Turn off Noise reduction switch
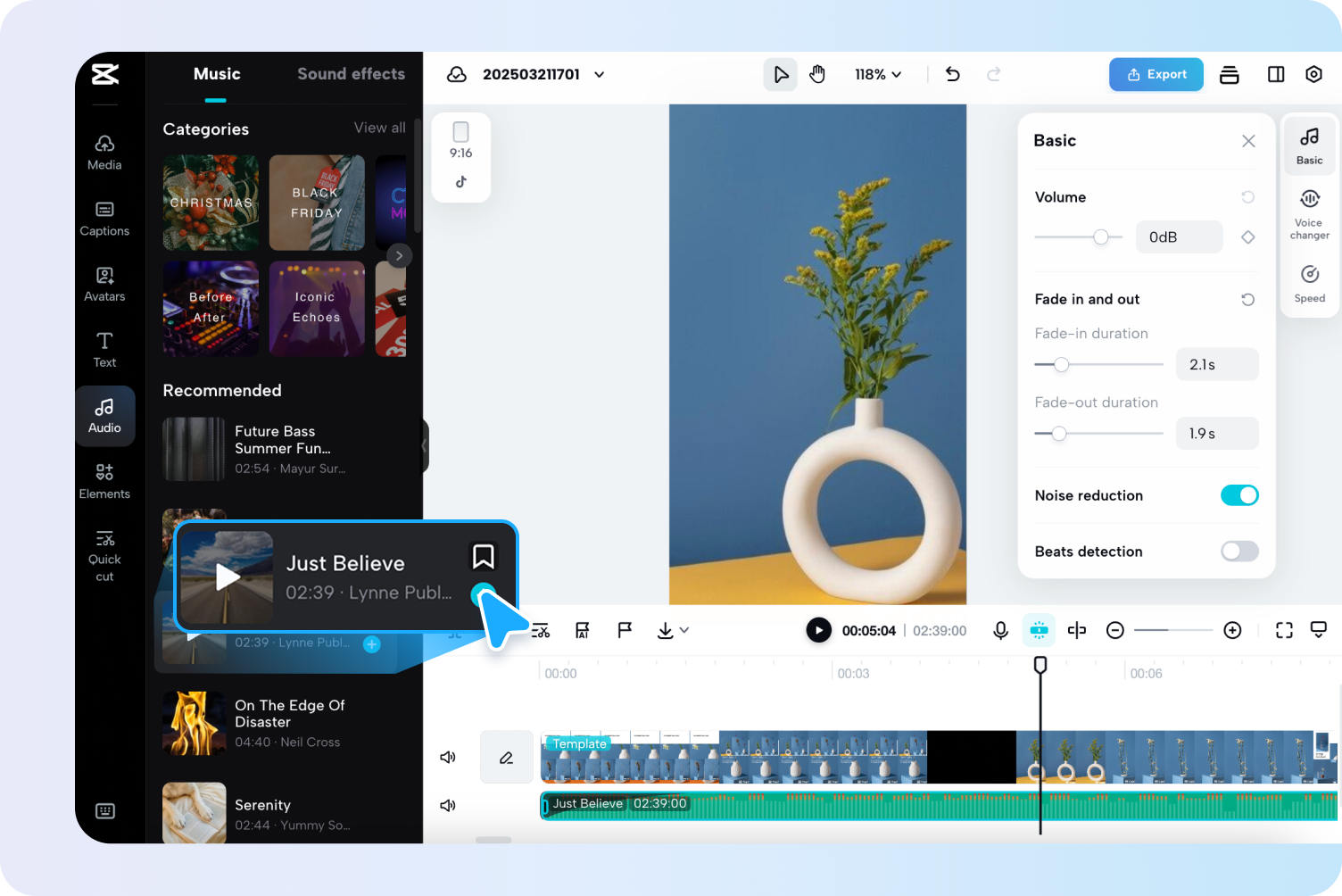This screenshot has height=896, width=1342. (1239, 495)
